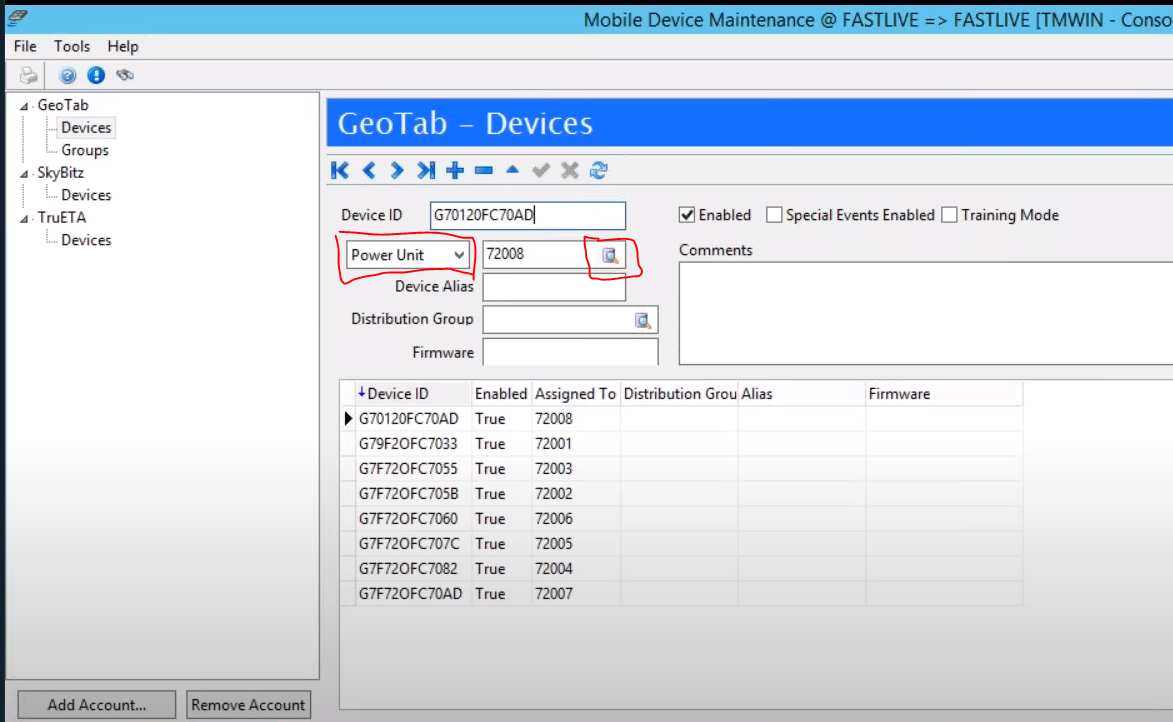This screenshot has width=1173, height=722.
Task: Open the Distribution Group lookup icon
Action: point(643,320)
